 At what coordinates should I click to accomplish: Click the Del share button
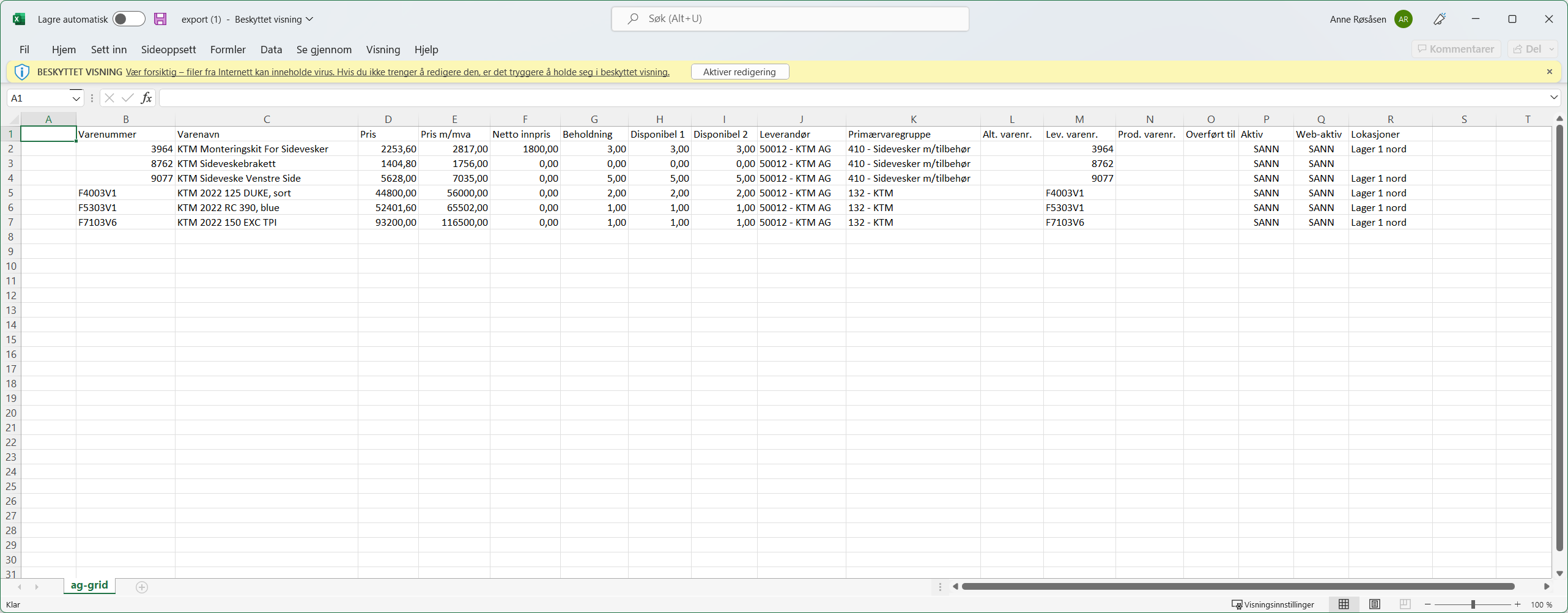1527,49
